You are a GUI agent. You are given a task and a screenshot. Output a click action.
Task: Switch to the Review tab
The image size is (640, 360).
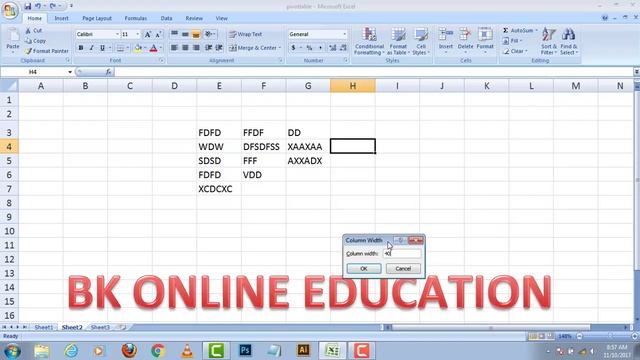point(194,18)
